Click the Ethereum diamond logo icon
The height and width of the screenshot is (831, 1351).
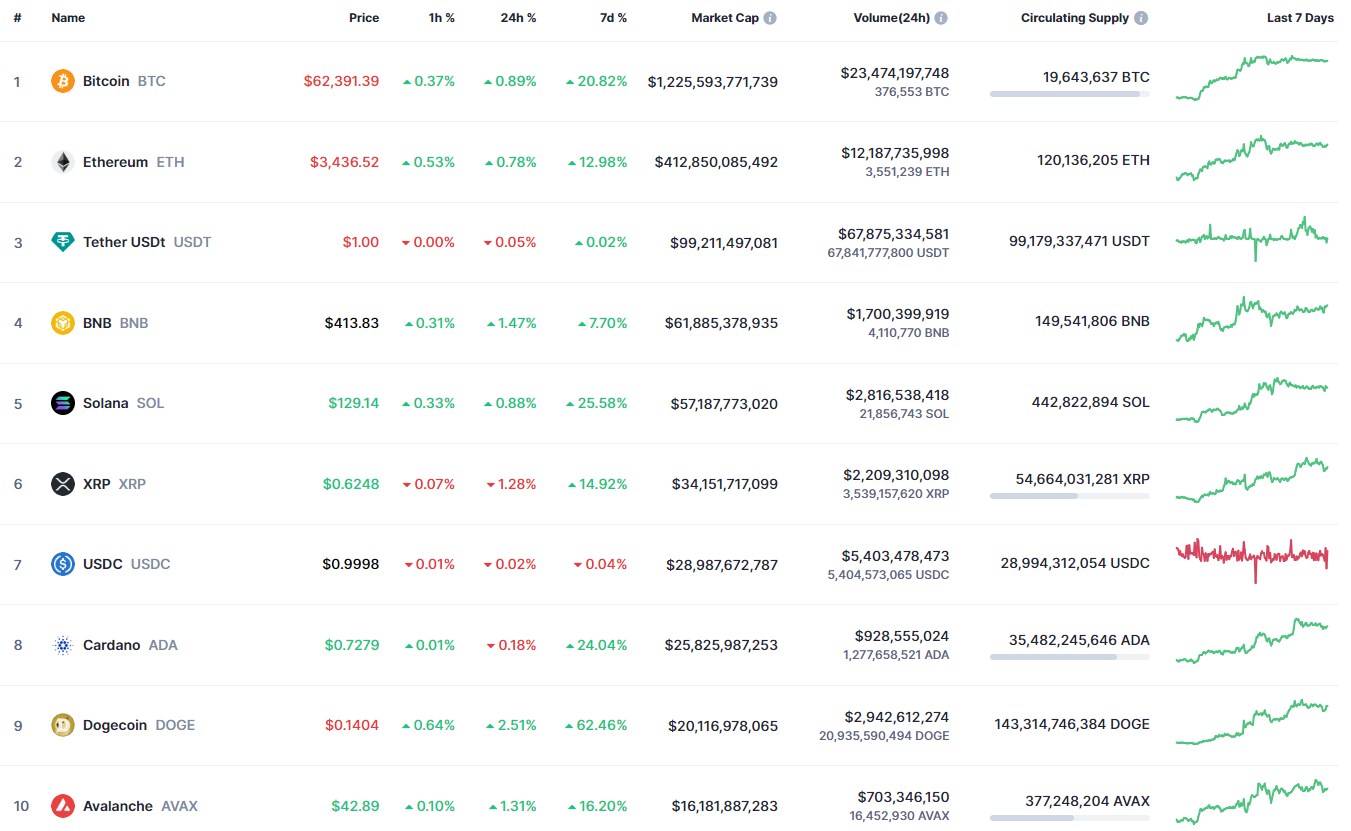pos(63,162)
